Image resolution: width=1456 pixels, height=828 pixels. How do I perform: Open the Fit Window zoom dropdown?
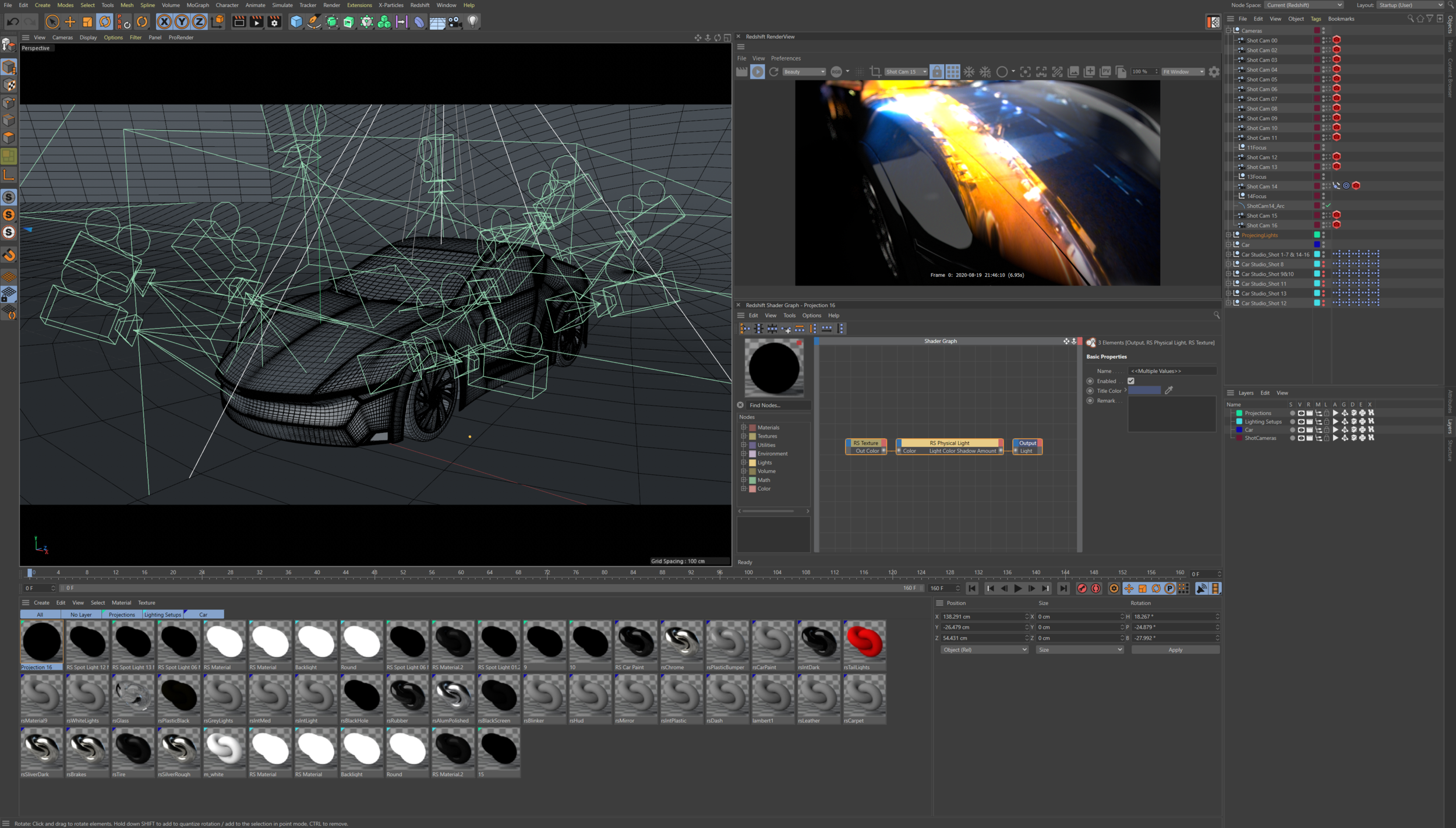pos(1183,72)
